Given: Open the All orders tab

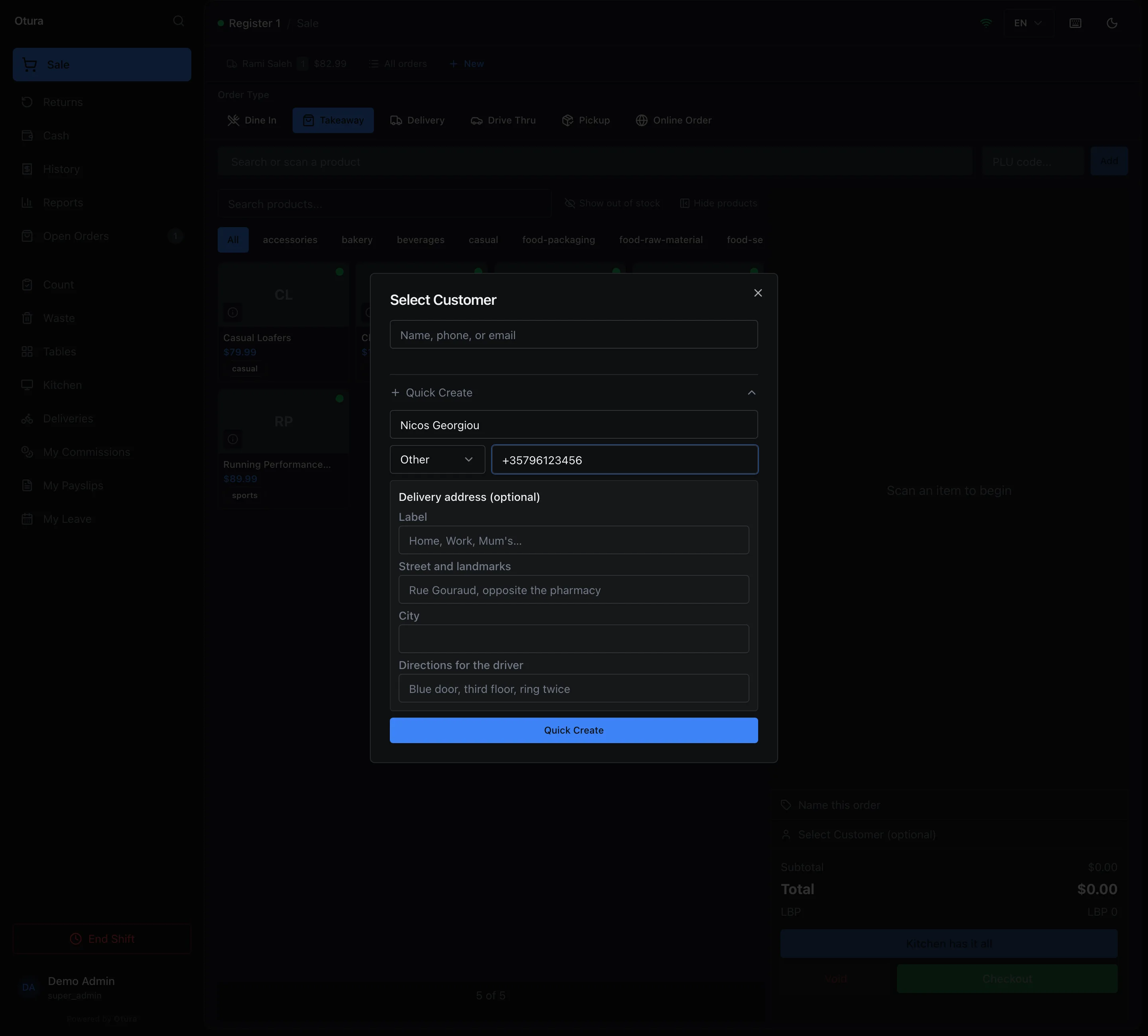Looking at the screenshot, I should click(397, 64).
